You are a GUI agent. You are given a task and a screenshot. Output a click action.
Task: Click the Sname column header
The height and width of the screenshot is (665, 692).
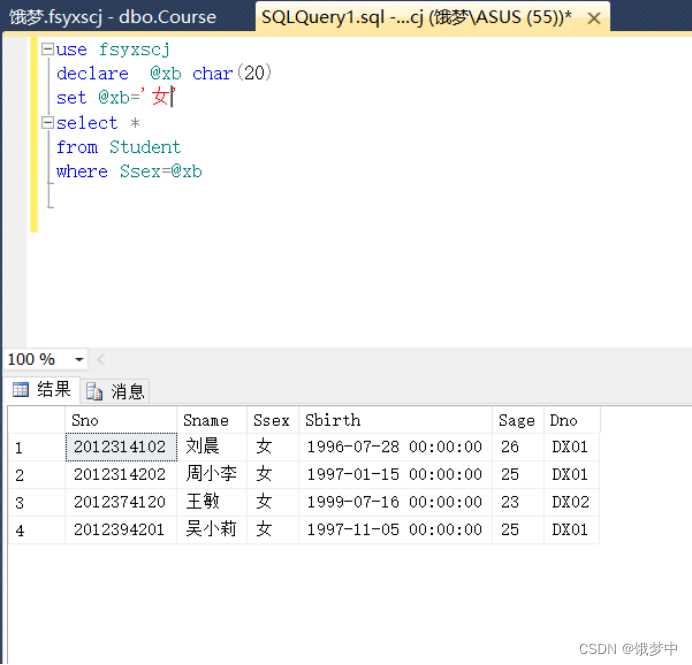tap(212, 421)
